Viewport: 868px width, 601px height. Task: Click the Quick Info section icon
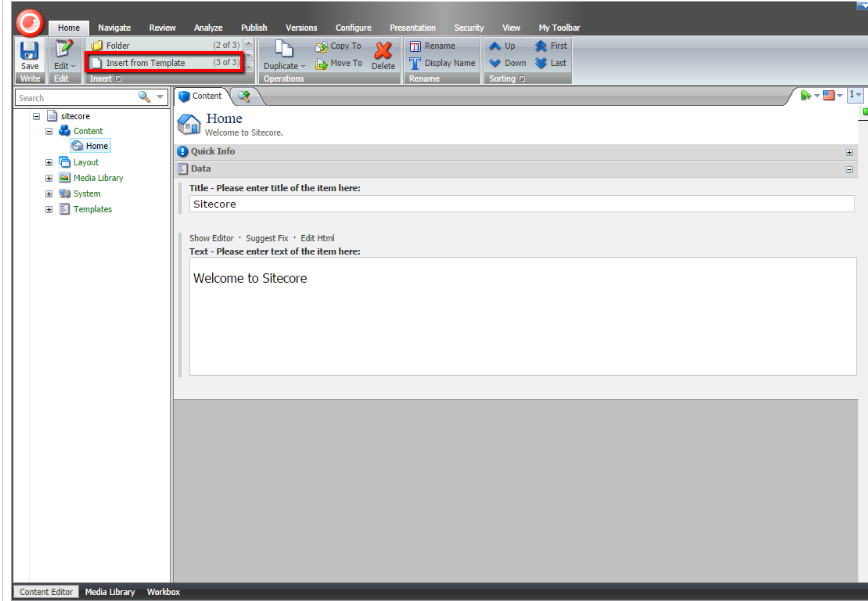182,152
